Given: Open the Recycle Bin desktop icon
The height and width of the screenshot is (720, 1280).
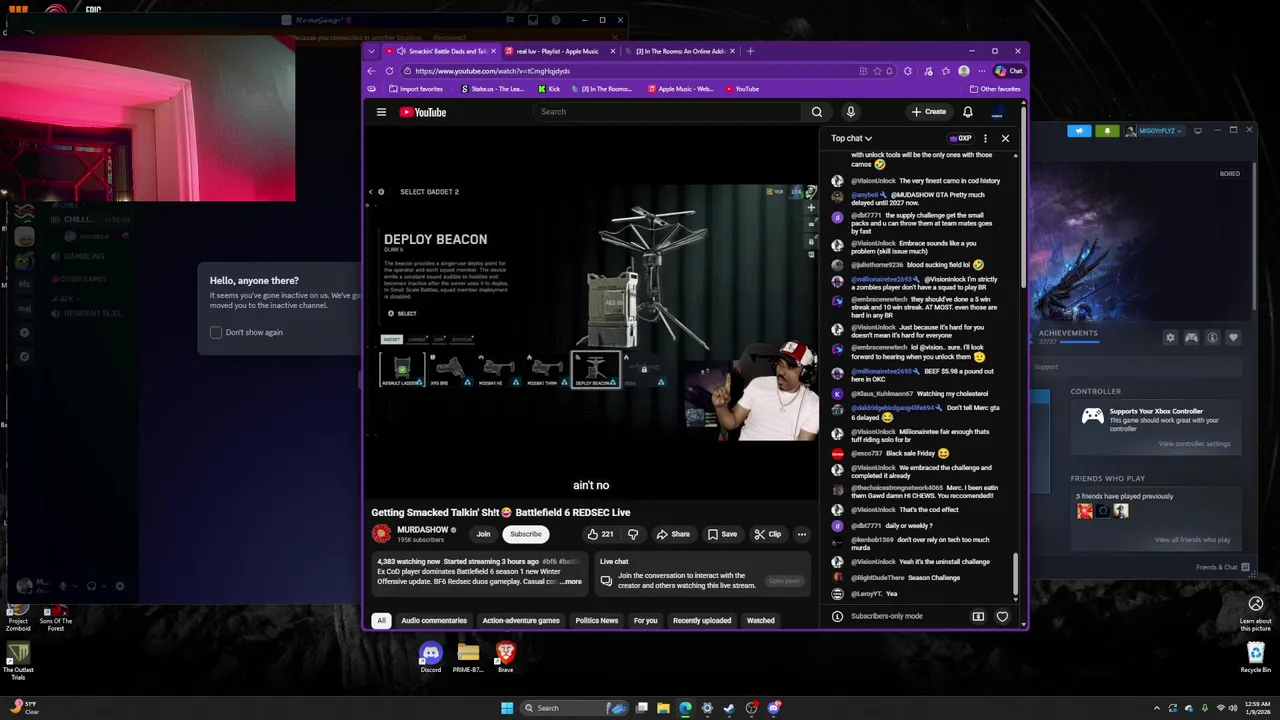Looking at the screenshot, I should coord(1256,658).
